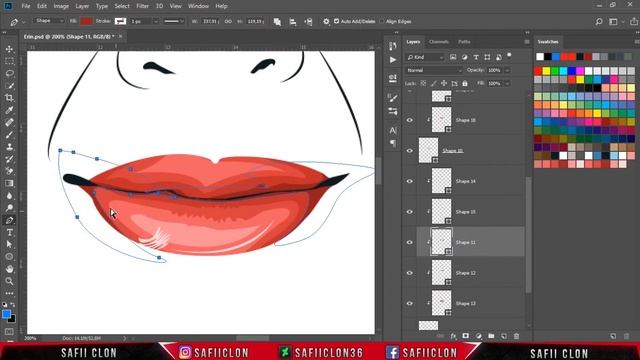The width and height of the screenshot is (640, 360).
Task: Open the Window menu
Action: click(198, 6)
